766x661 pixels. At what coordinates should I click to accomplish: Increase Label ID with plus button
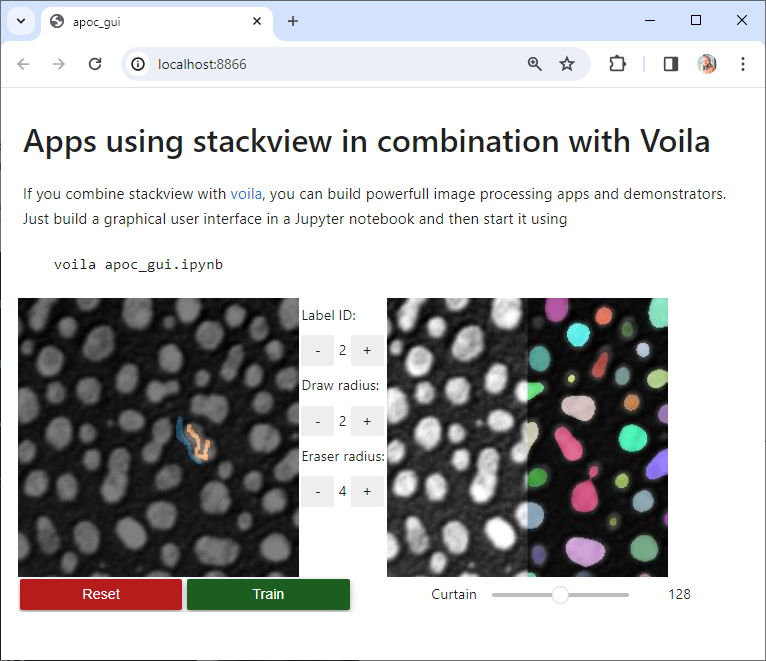(x=367, y=350)
